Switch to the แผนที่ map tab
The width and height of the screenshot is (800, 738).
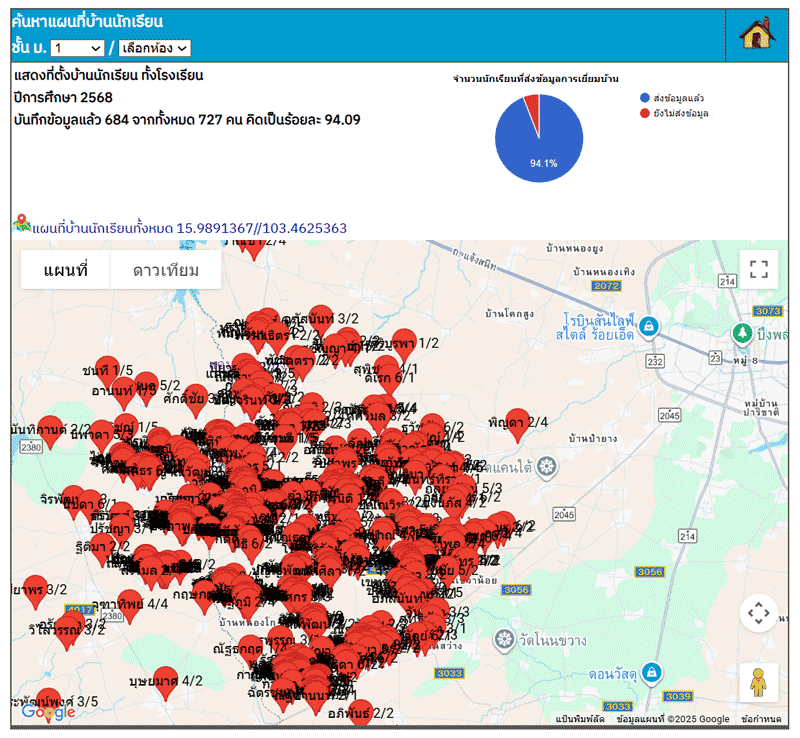point(66,270)
